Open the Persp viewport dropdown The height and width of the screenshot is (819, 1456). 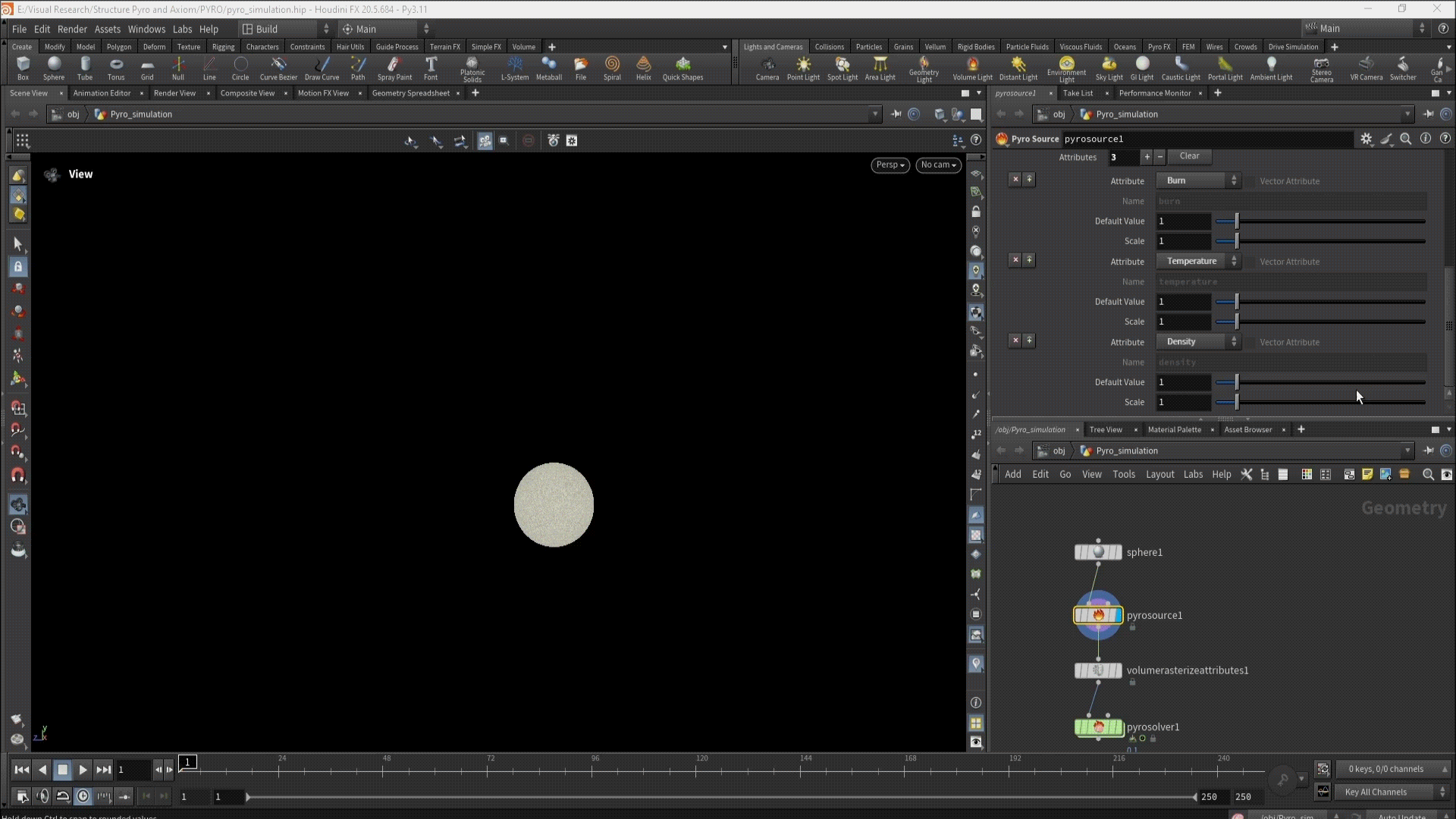890,165
